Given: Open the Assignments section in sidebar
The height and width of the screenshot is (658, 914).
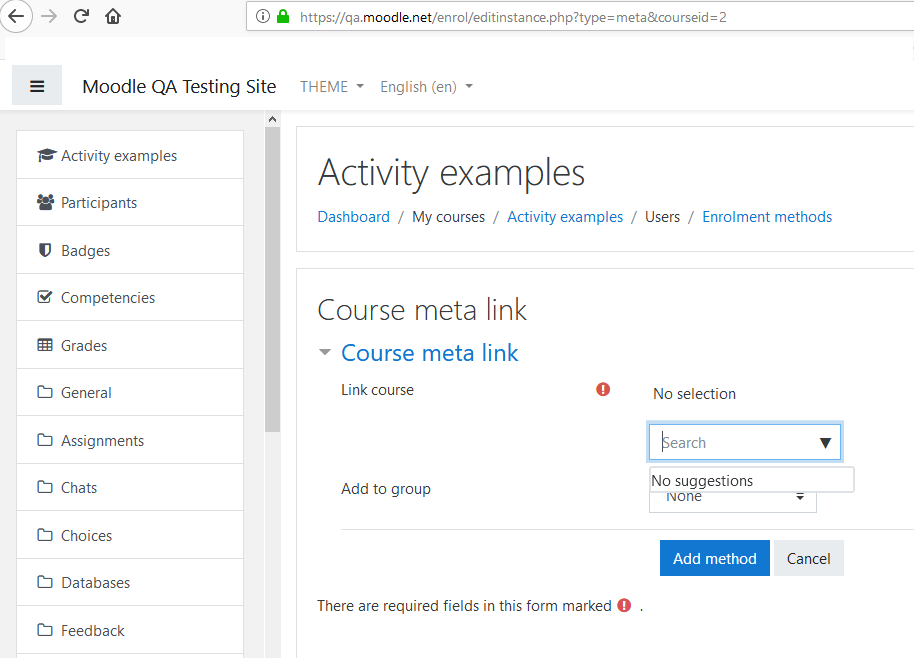Looking at the screenshot, I should (130, 440).
